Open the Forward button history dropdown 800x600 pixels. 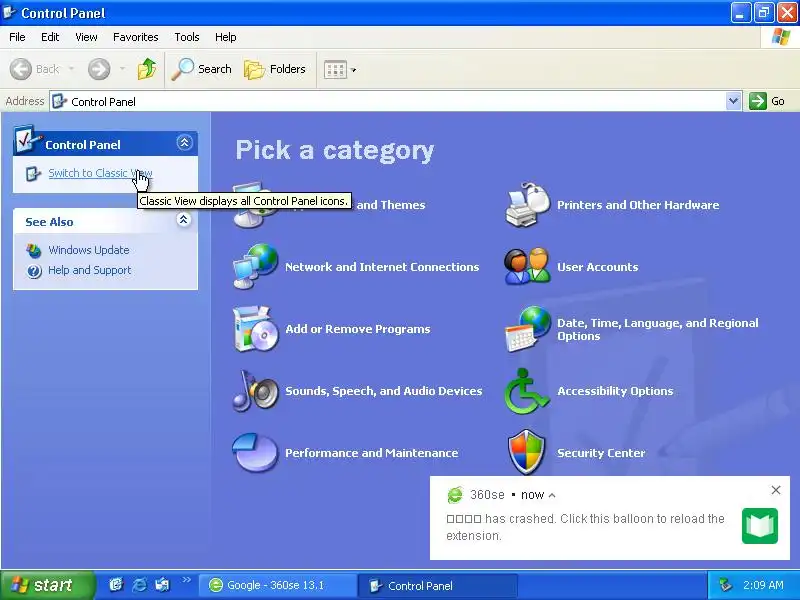tap(122, 69)
